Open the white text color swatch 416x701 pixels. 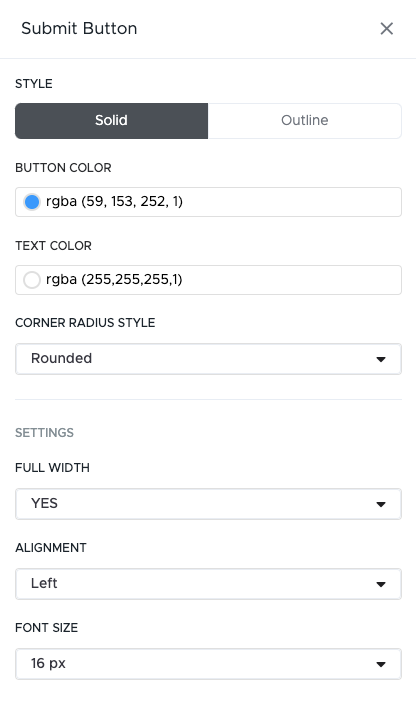click(x=32, y=280)
